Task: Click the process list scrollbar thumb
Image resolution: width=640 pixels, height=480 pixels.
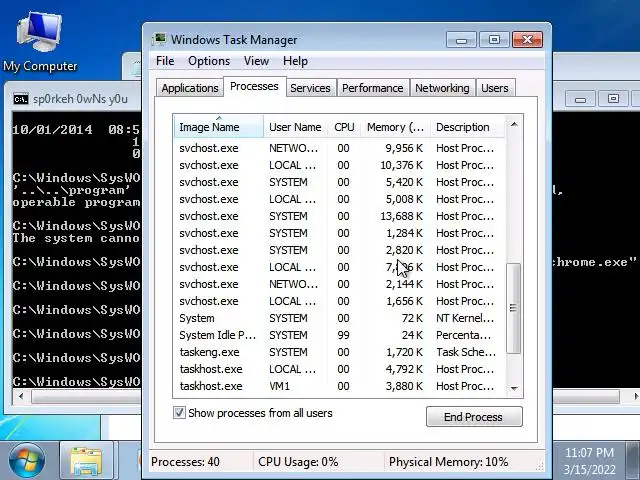Action: pos(513,308)
